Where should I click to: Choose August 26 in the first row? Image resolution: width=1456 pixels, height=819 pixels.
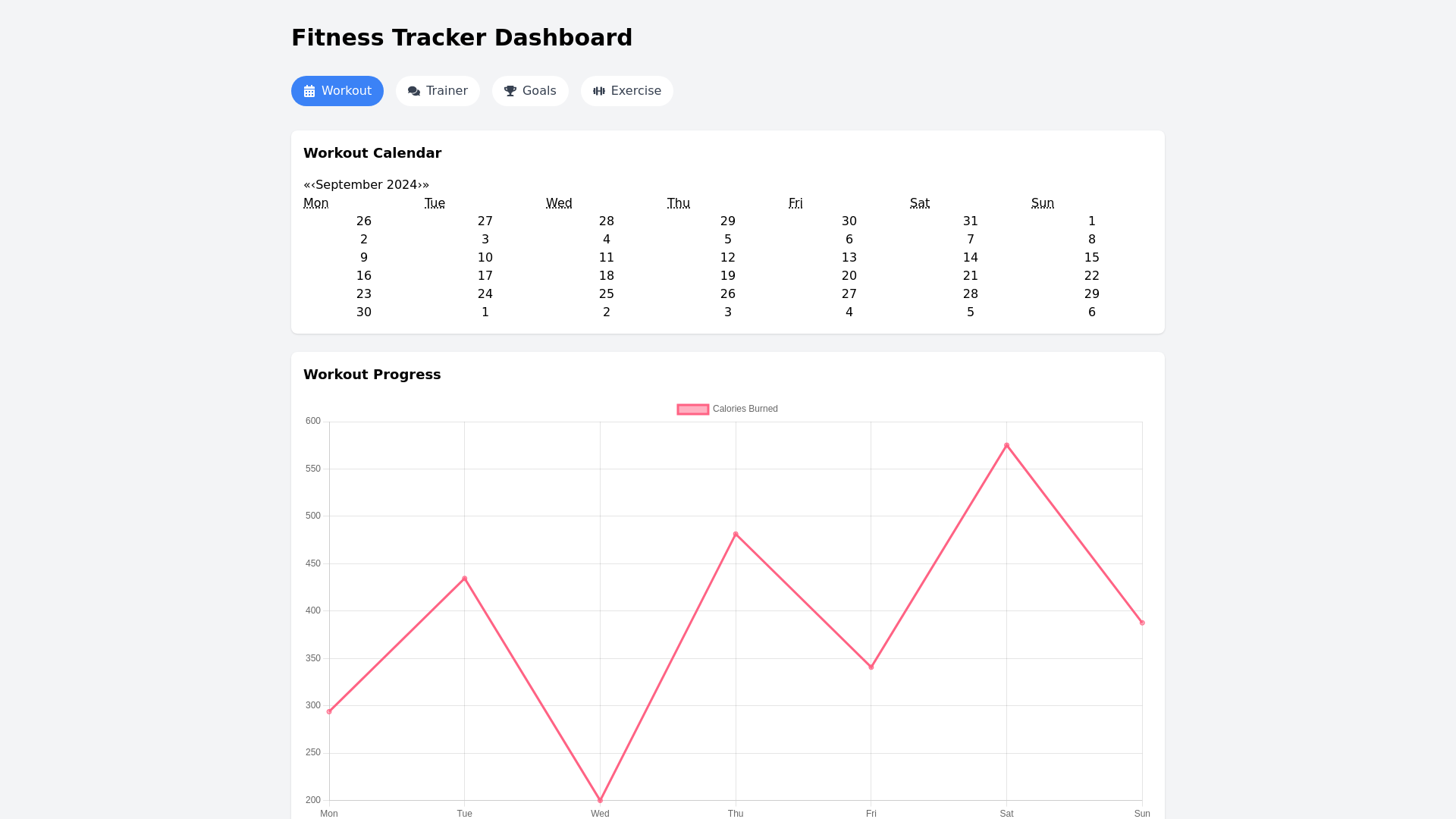pyautogui.click(x=364, y=221)
